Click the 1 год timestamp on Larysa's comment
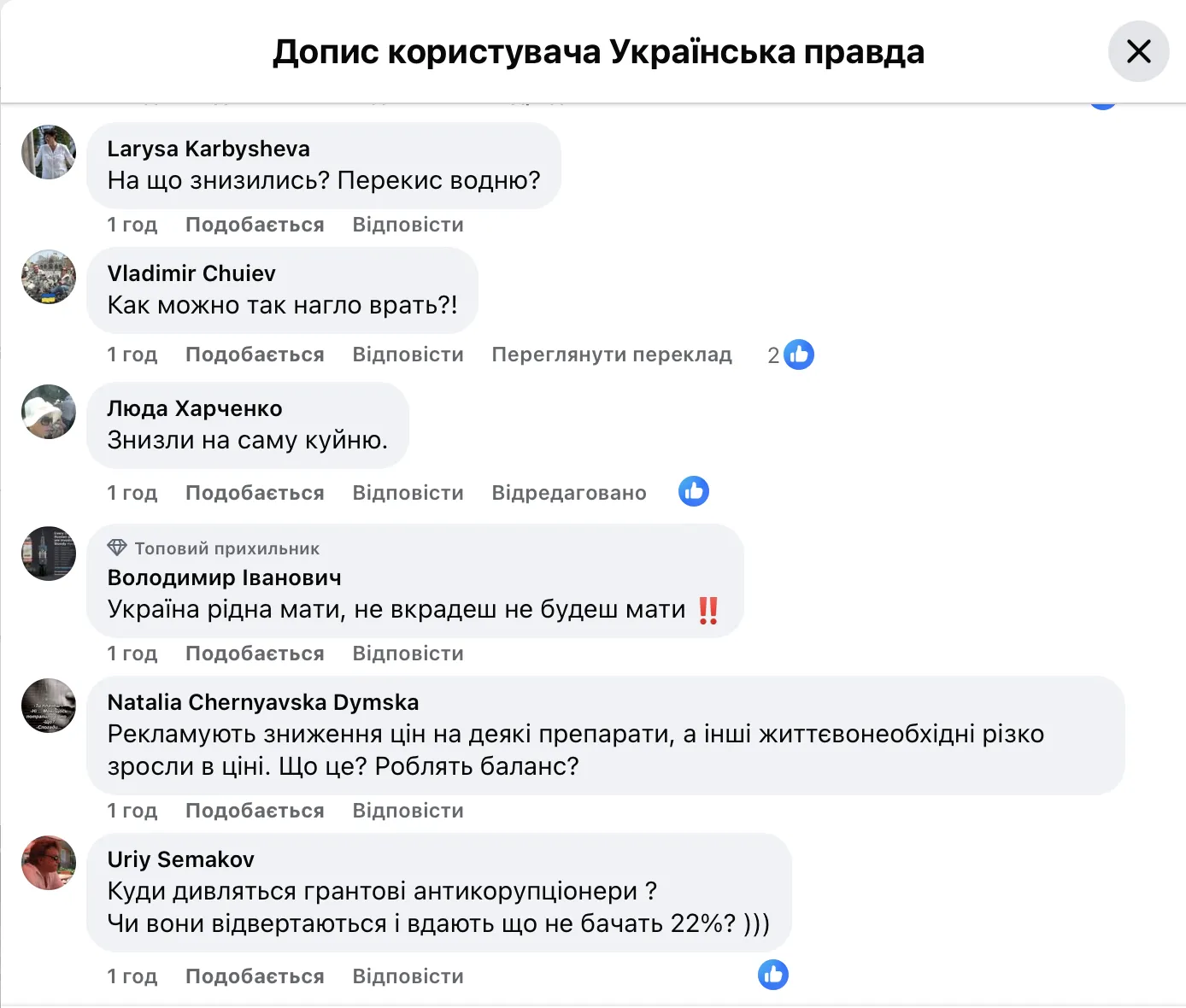 (132, 225)
